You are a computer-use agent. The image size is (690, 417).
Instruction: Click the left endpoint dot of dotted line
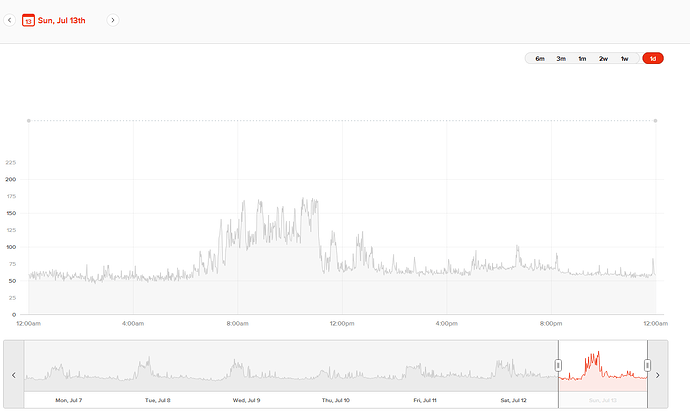pos(29,121)
